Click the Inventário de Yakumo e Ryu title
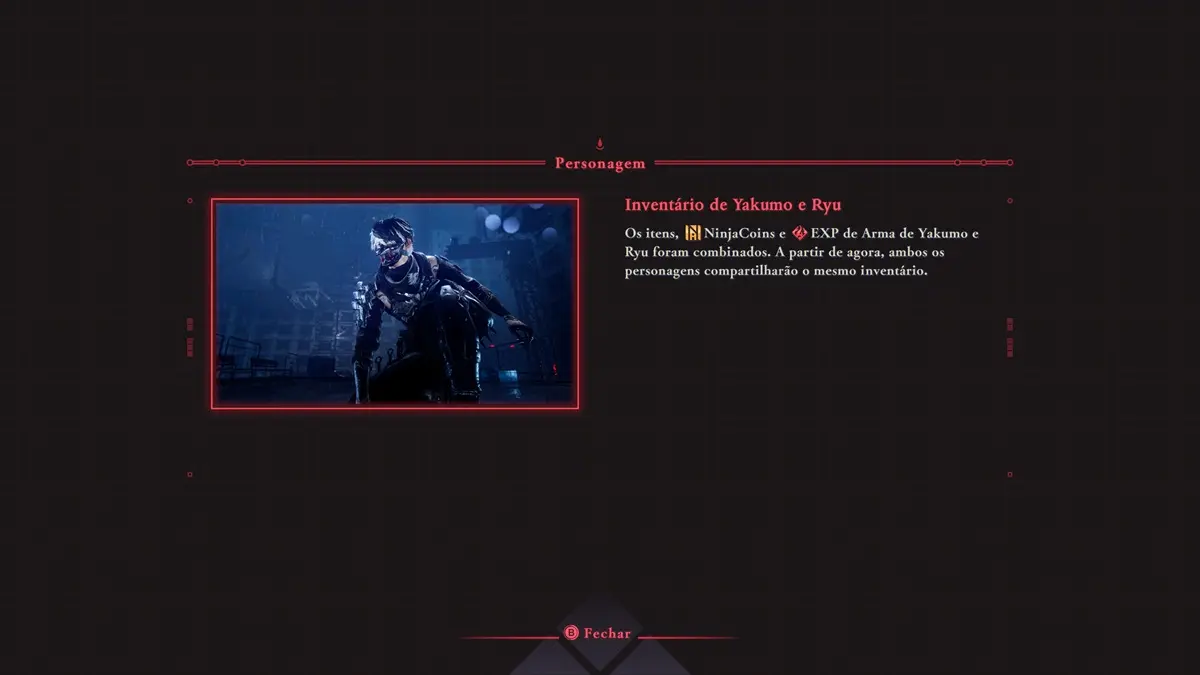 [733, 205]
